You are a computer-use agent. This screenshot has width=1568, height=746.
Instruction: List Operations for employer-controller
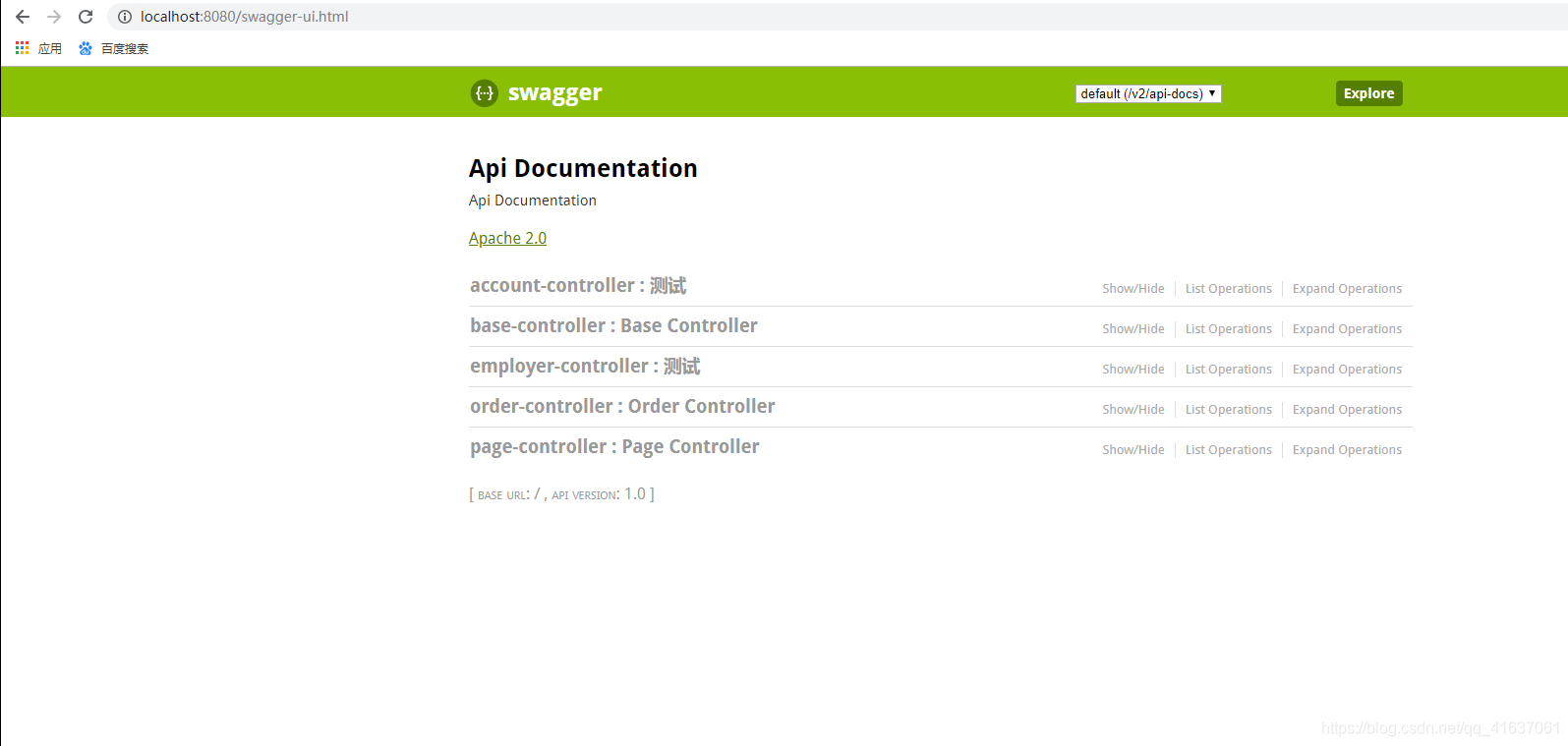pyautogui.click(x=1228, y=370)
